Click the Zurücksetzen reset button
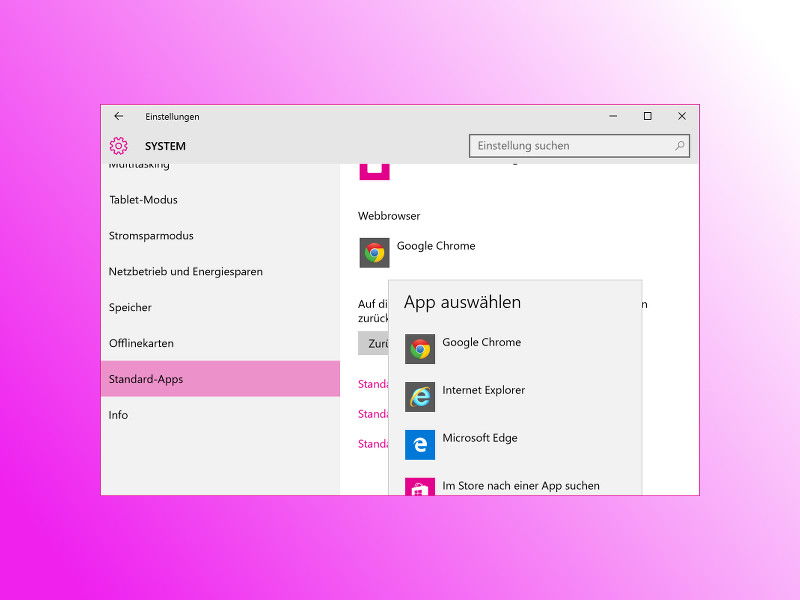The image size is (800, 600). pos(373,343)
